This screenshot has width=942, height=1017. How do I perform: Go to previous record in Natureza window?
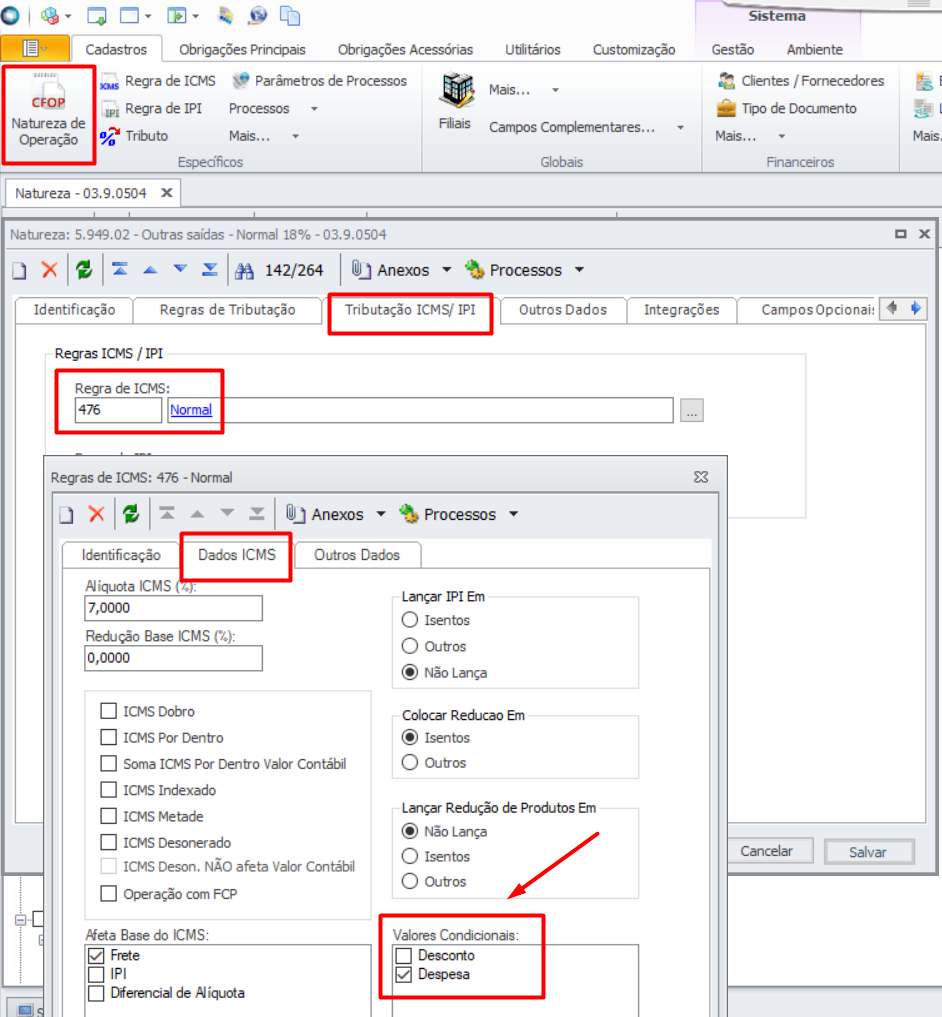(x=151, y=270)
